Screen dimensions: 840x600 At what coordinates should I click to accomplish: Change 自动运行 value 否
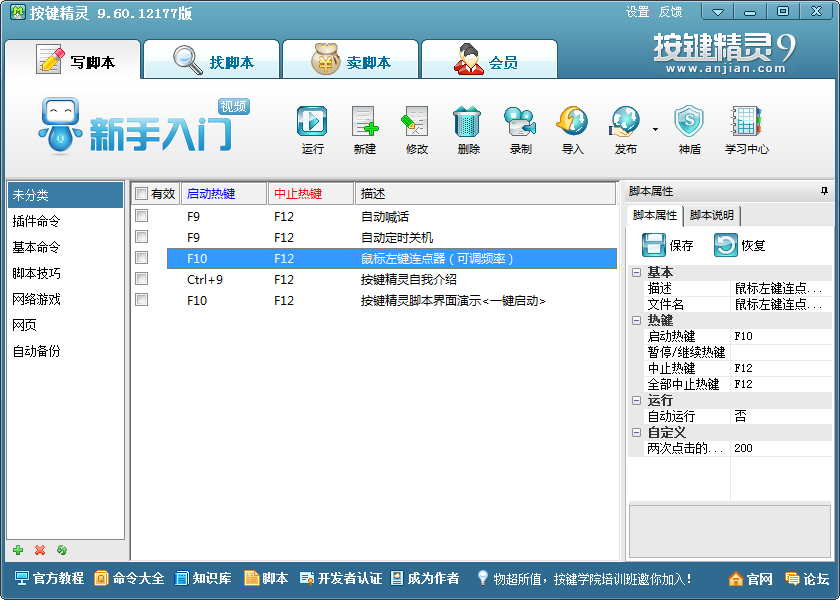[x=781, y=416]
